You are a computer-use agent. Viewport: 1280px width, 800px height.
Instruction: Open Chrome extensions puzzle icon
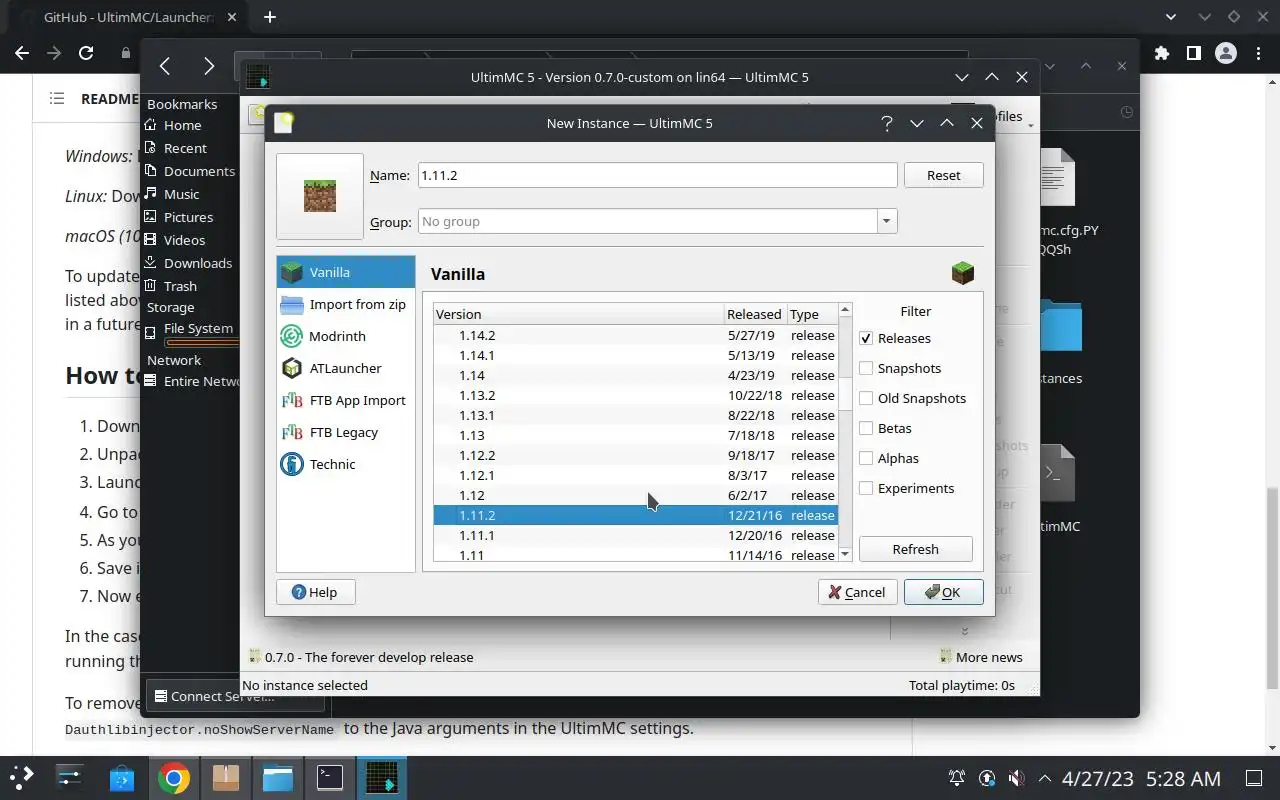(1161, 53)
